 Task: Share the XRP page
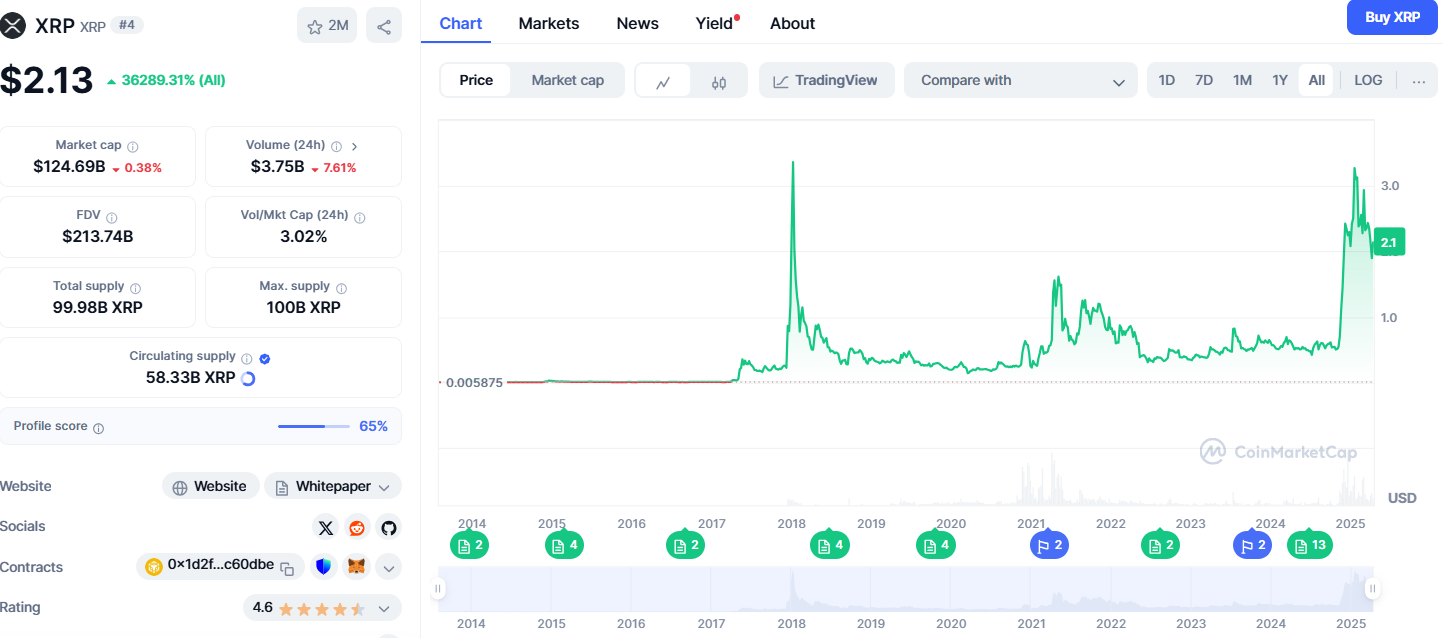(x=384, y=25)
